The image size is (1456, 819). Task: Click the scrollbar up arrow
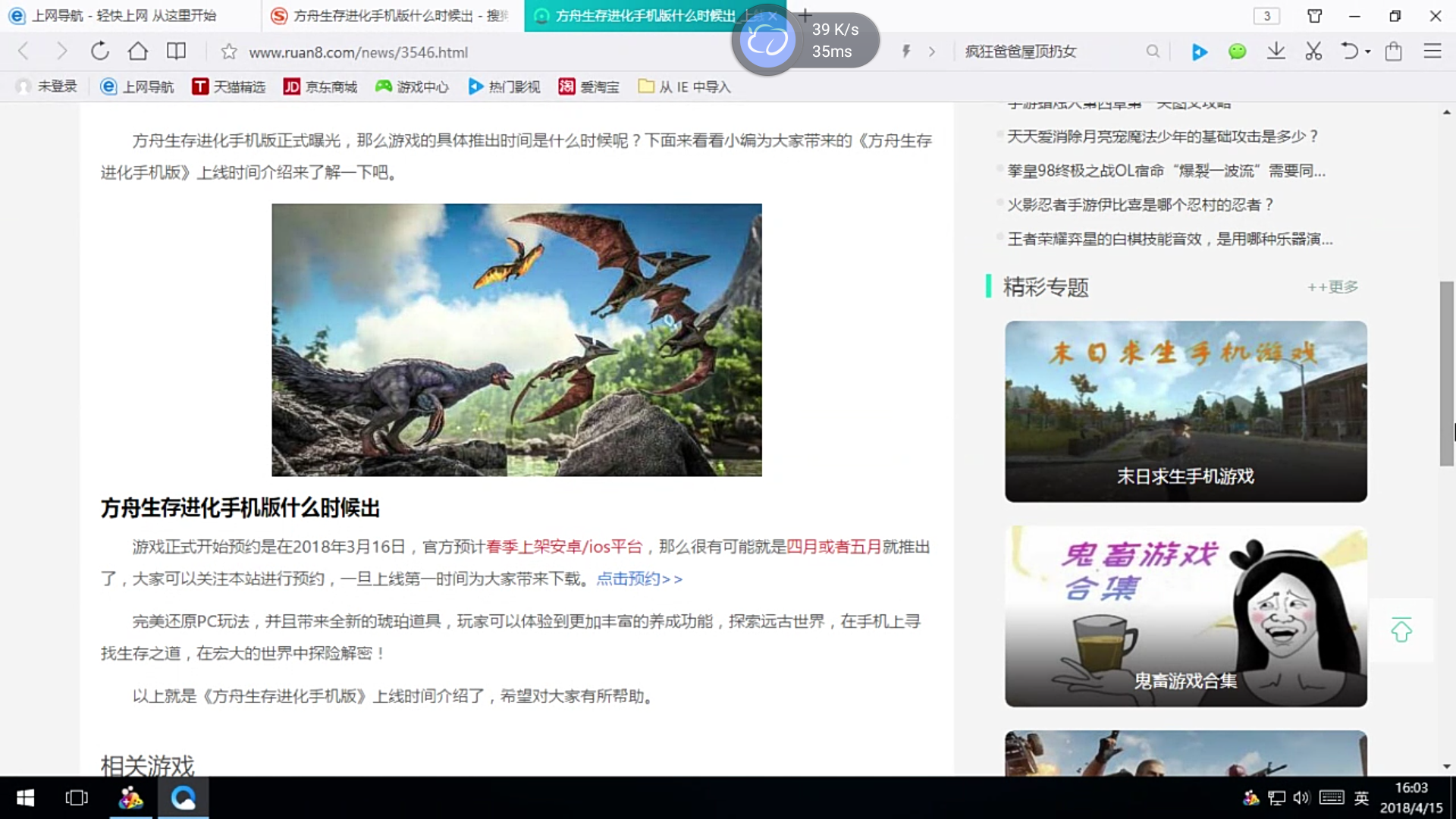tap(1447, 111)
